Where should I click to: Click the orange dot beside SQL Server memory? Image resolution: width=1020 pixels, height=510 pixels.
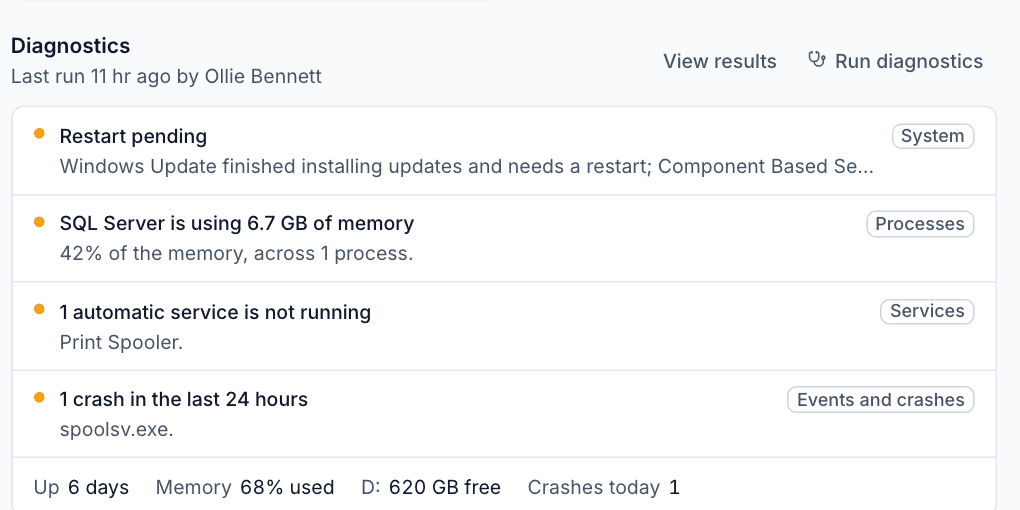click(39, 222)
